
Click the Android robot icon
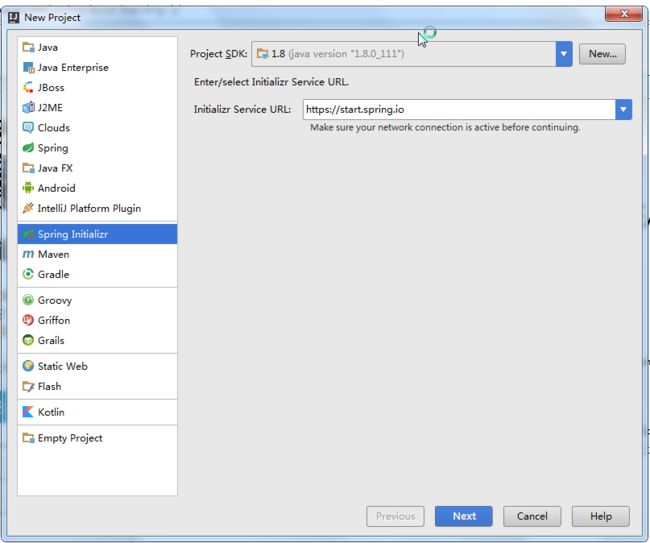tap(28, 188)
